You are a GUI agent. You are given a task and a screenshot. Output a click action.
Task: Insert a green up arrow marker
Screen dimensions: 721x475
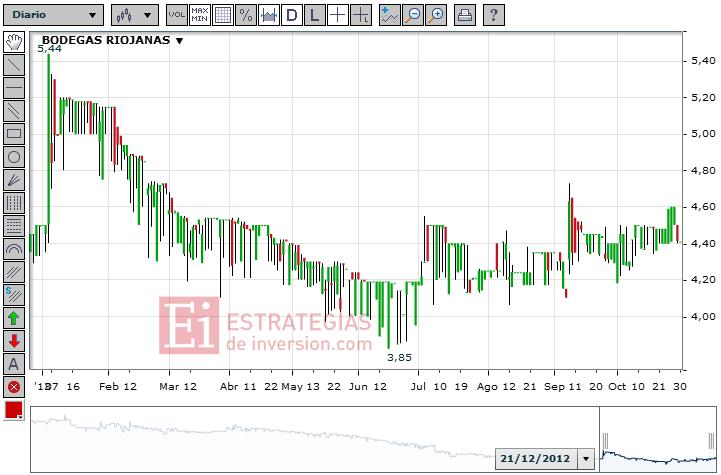[x=14, y=318]
